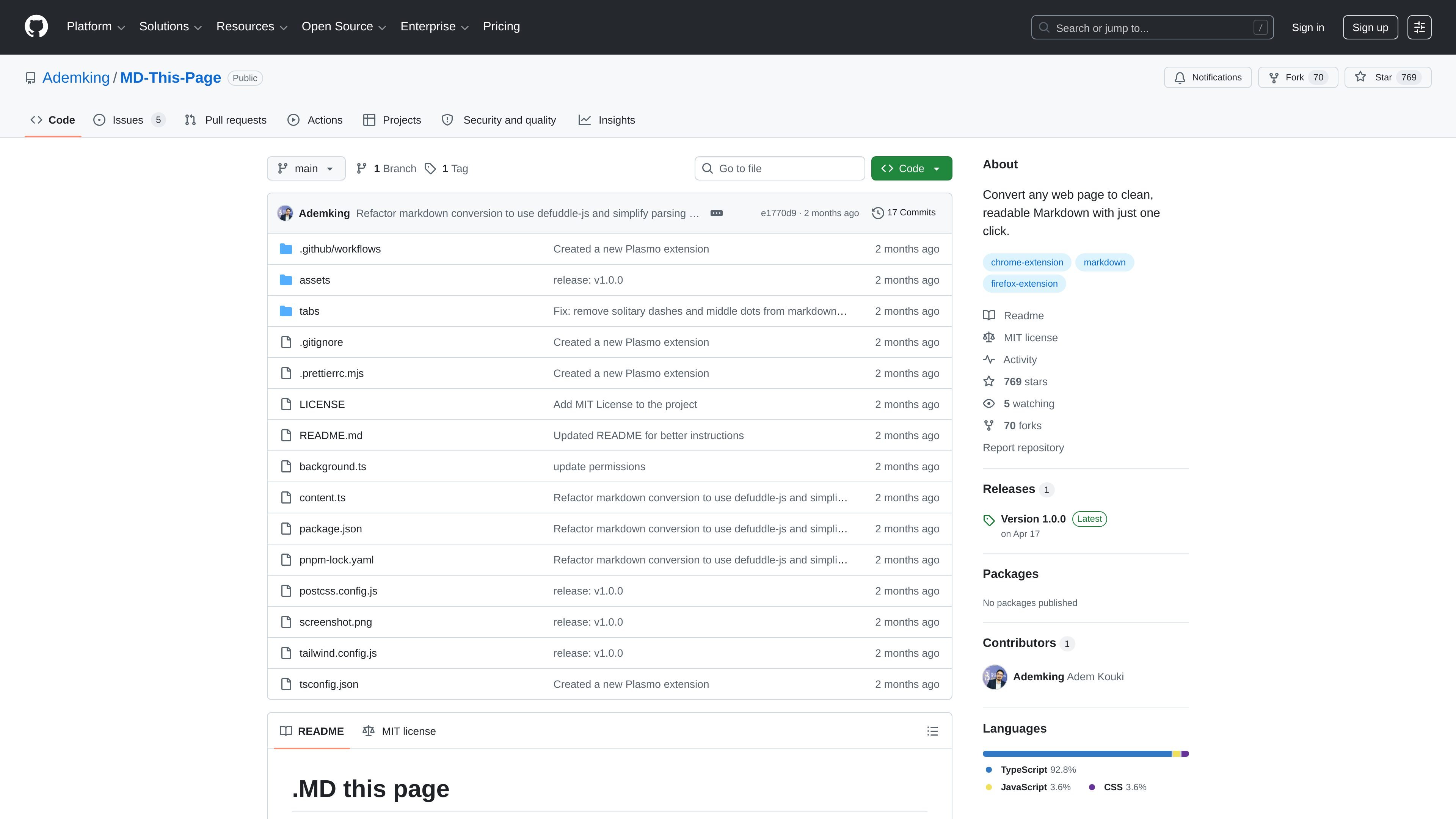Click Ademking contributor avatar
Viewport: 1456px width, 819px height.
pyautogui.click(x=995, y=676)
